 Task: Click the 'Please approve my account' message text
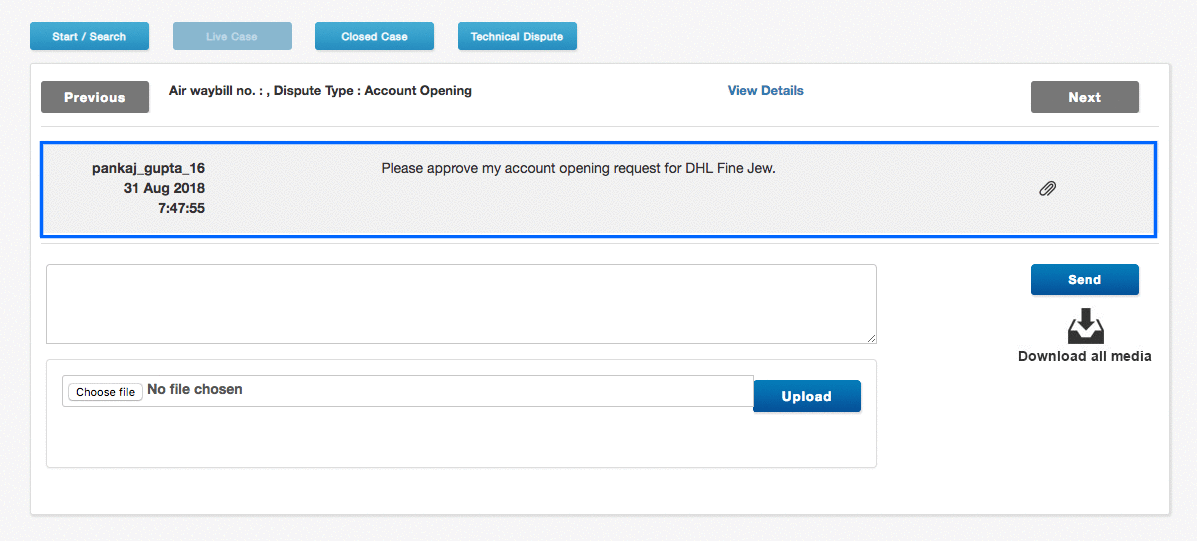(578, 169)
